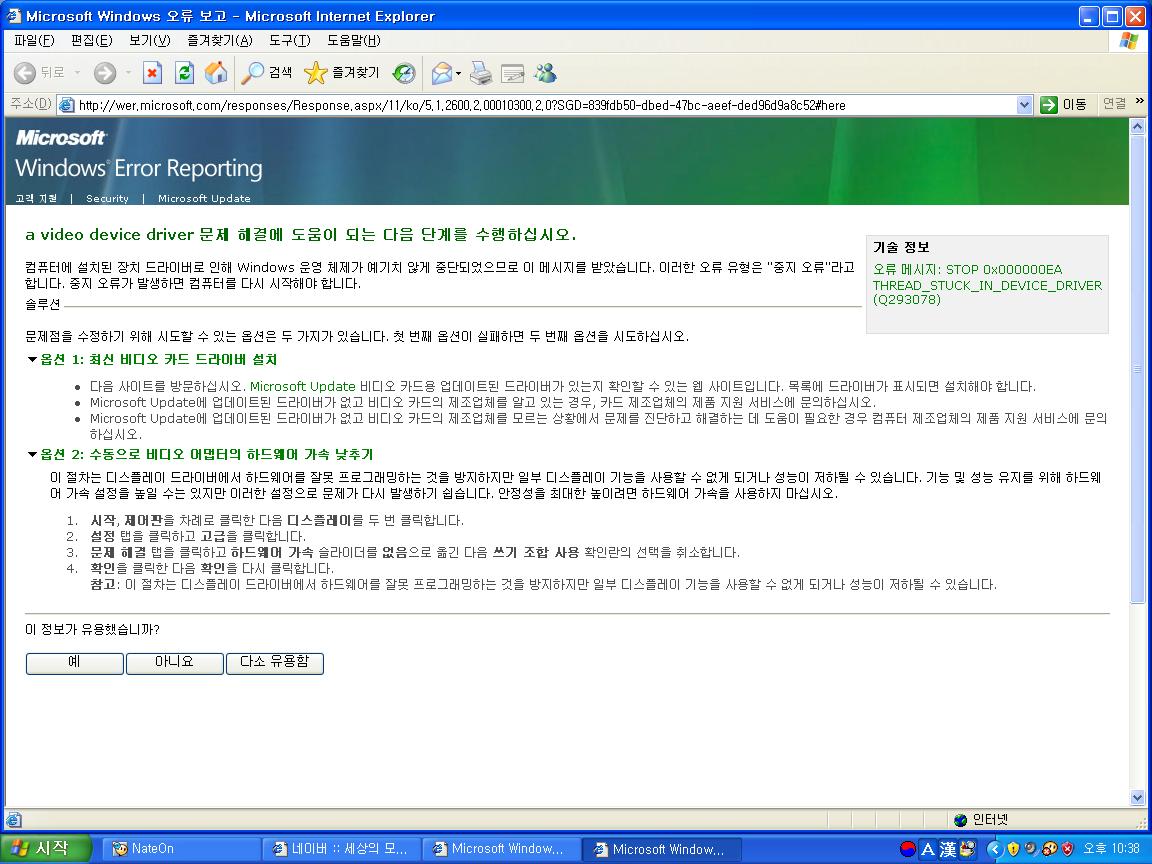The height and width of the screenshot is (864, 1152).
Task: Open the IE system menu icon in title bar
Action: 13,15
